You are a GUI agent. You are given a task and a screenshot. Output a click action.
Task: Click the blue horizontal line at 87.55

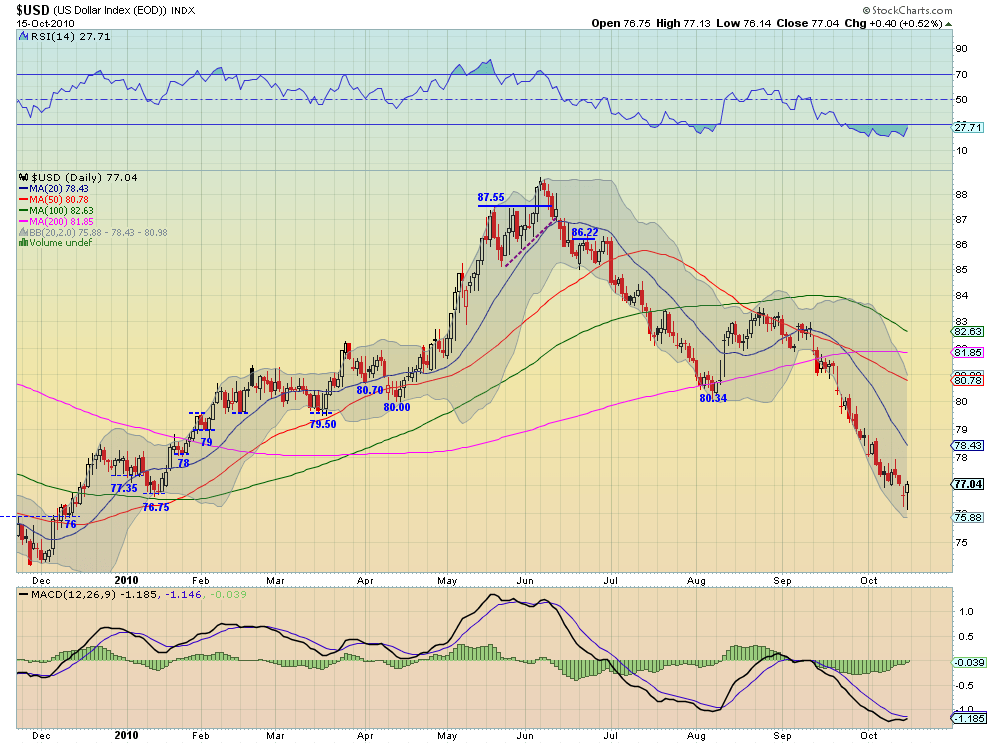coord(515,206)
